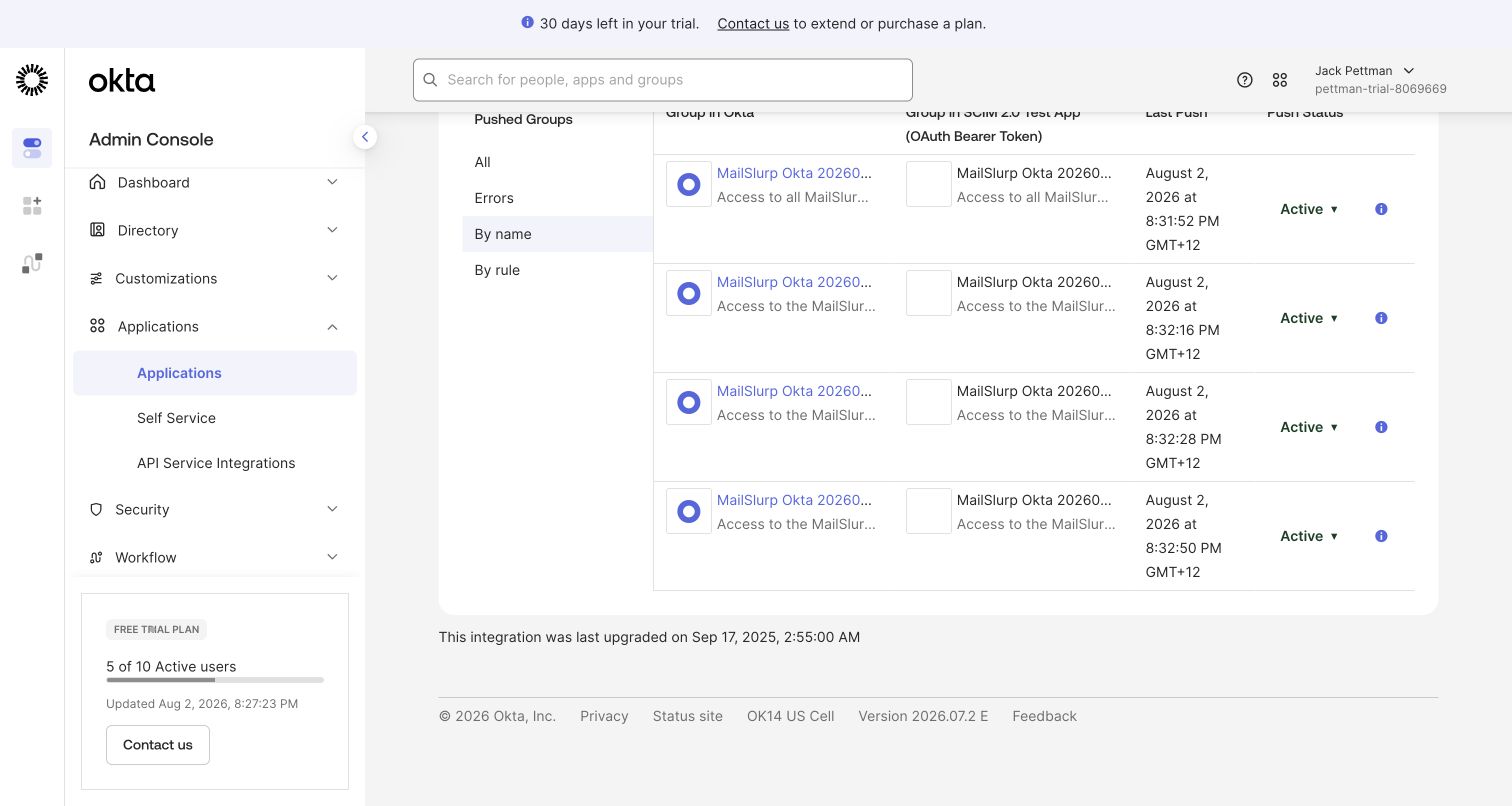Open the Applications submenu item

click(215, 373)
